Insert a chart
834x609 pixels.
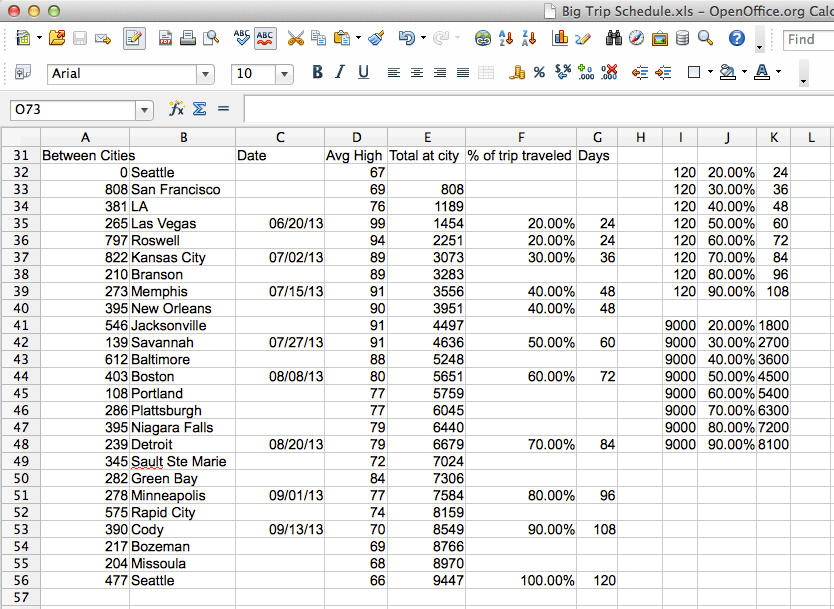pos(560,38)
